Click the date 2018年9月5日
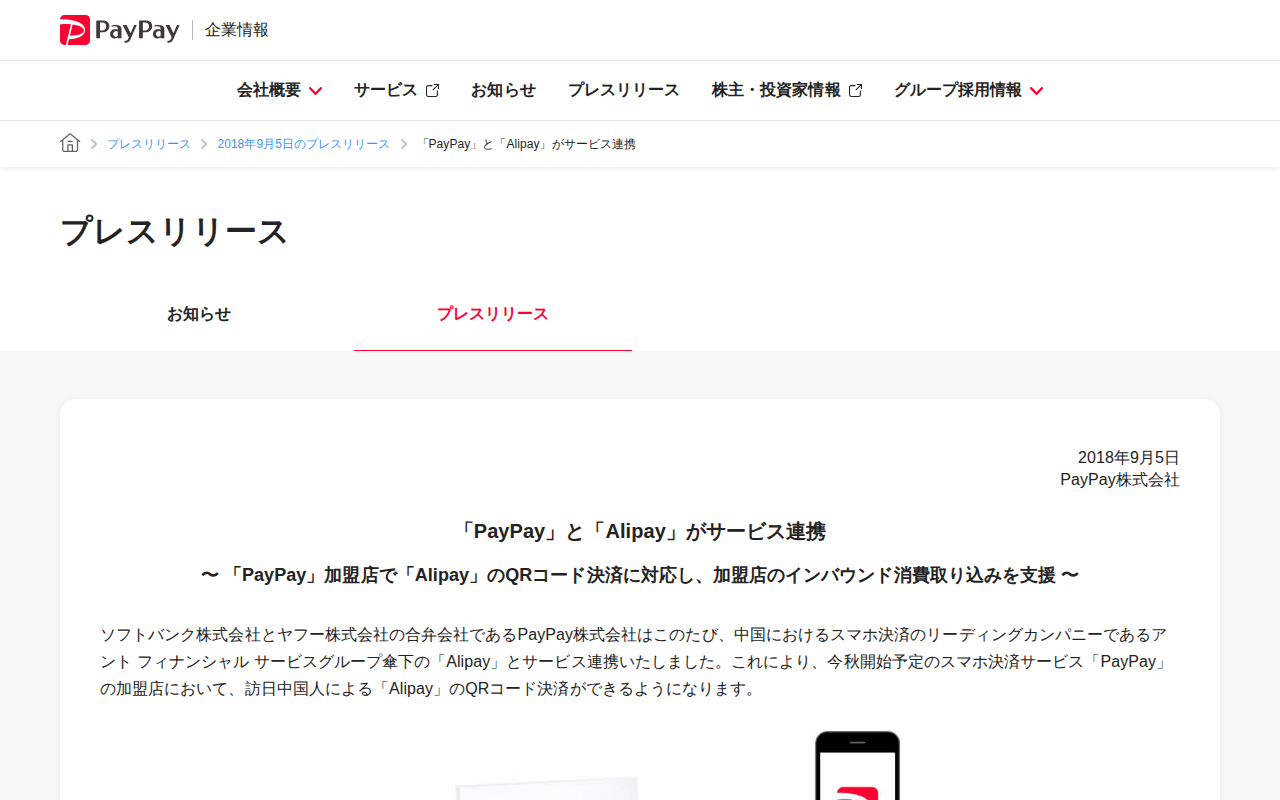1280x800 pixels. pyautogui.click(x=1129, y=457)
